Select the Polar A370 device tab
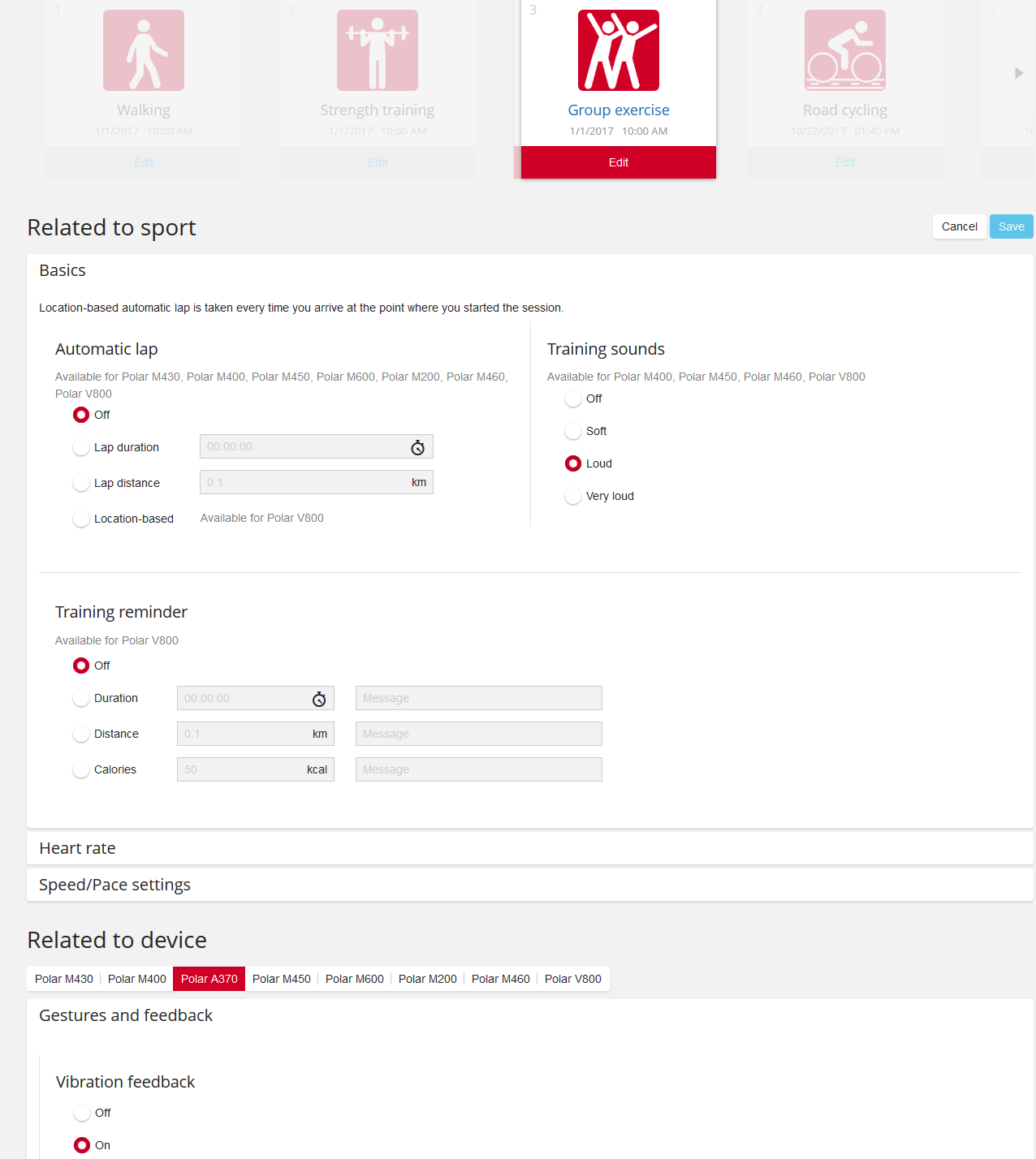This screenshot has height=1159, width=1036. click(x=209, y=979)
